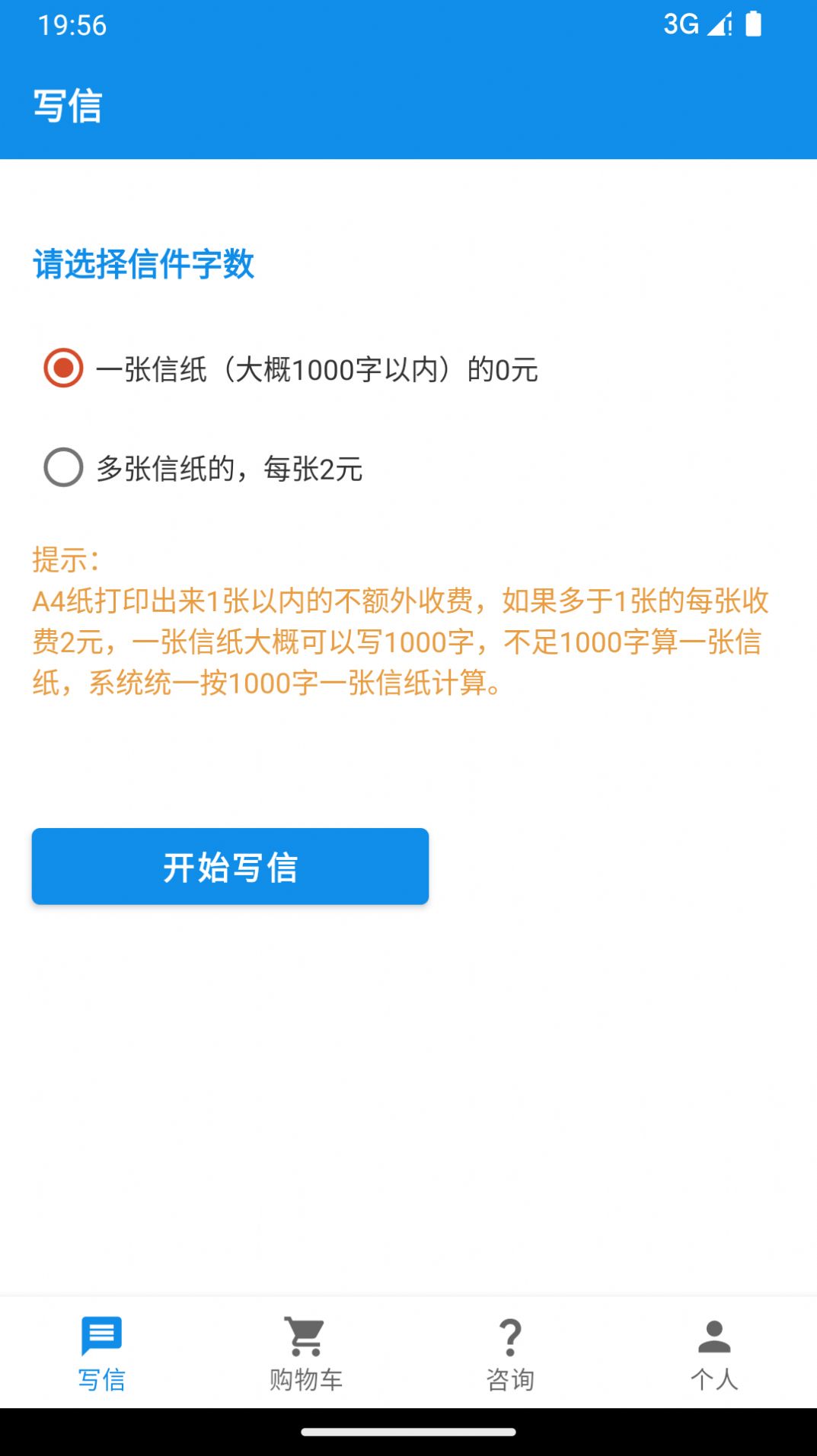
Task: Tap the 多张信纸的，每张2元 option label
Action: pos(229,469)
